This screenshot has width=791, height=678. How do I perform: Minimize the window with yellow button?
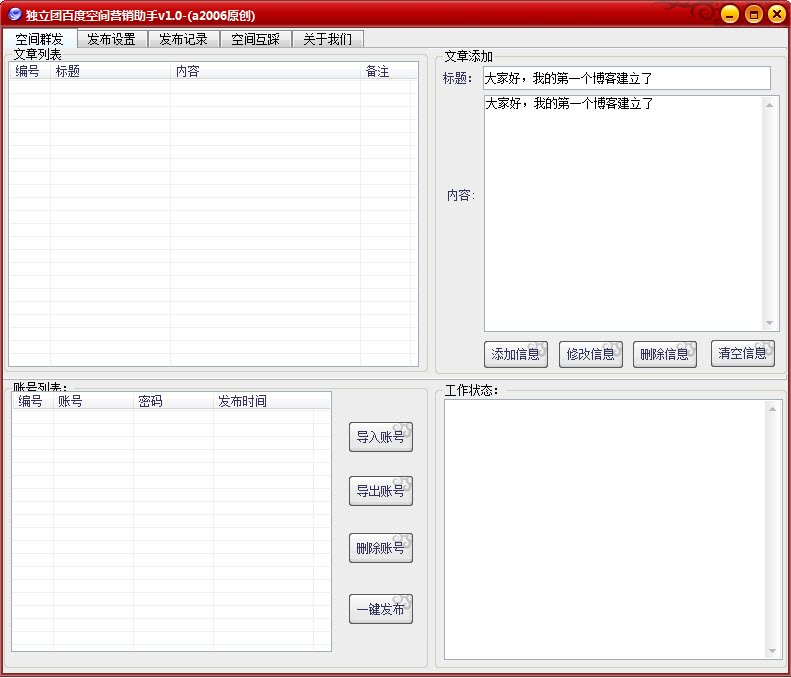pyautogui.click(x=731, y=14)
